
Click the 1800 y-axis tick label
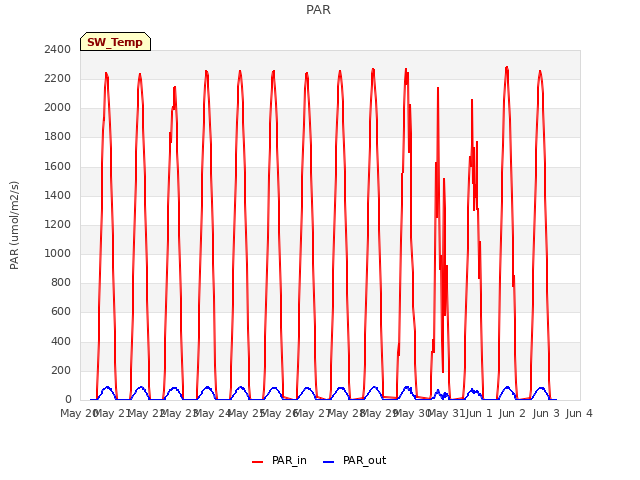(58, 136)
